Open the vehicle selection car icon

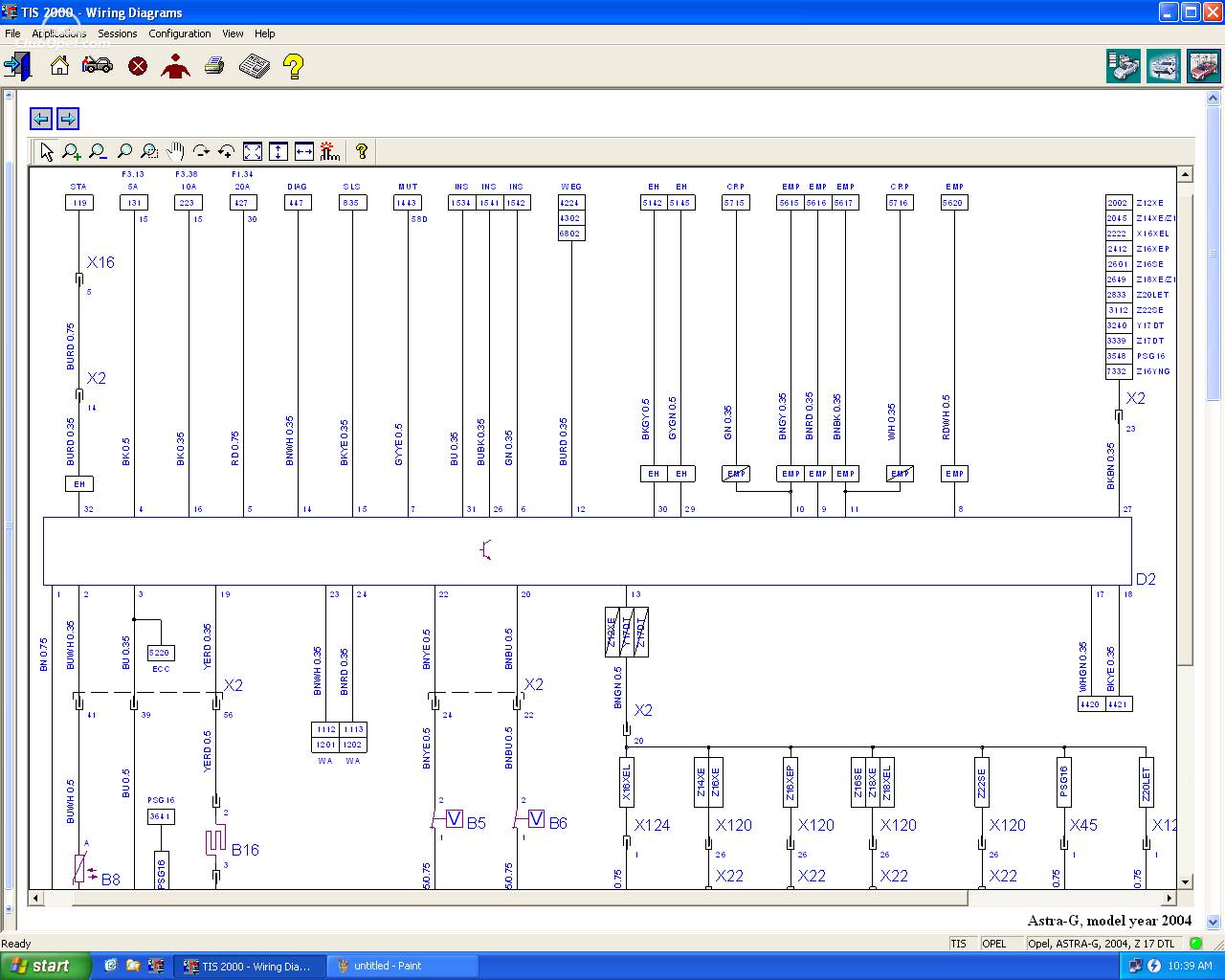[98, 66]
